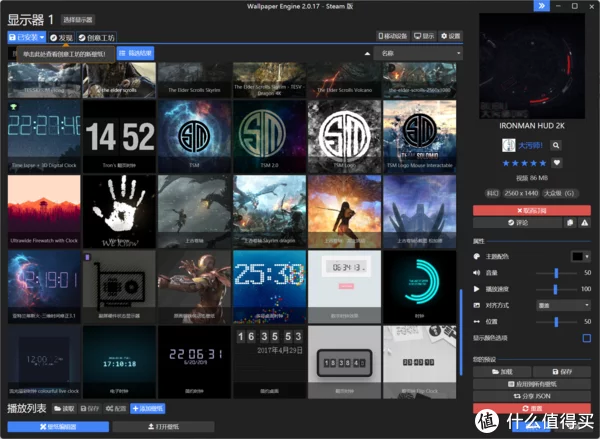The height and width of the screenshot is (439, 600).
Task: Rate wallpaper with the fifth star
Action: coord(541,163)
